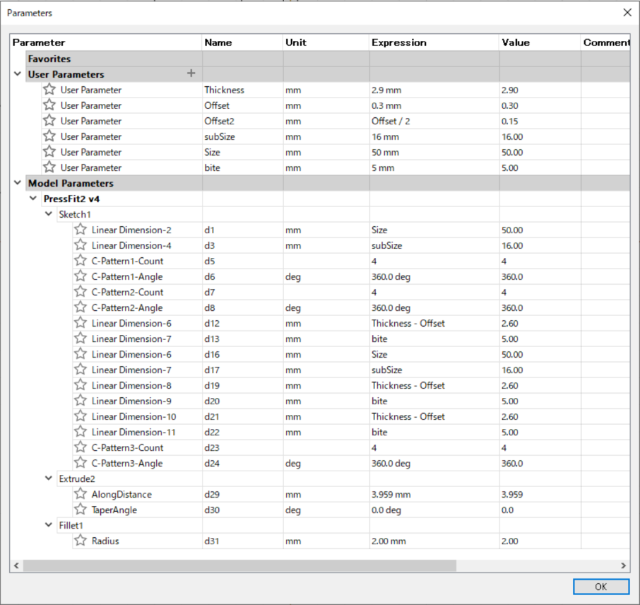Select the Name column header
640x605 pixels.
(242, 42)
